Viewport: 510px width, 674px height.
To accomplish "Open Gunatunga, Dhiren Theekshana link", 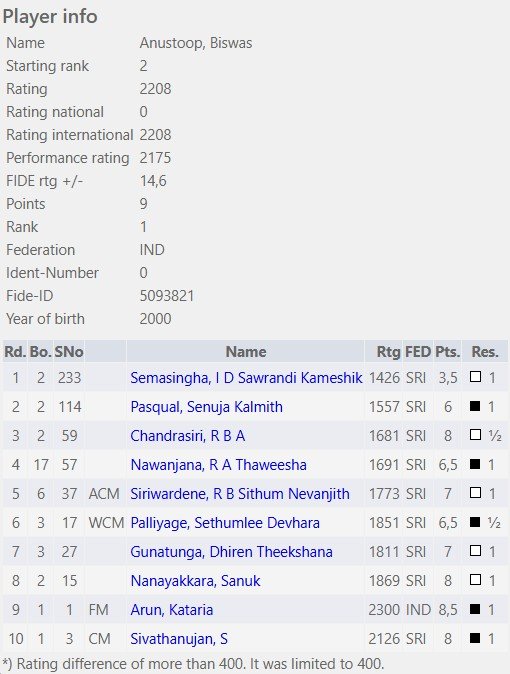I will (x=231, y=552).
